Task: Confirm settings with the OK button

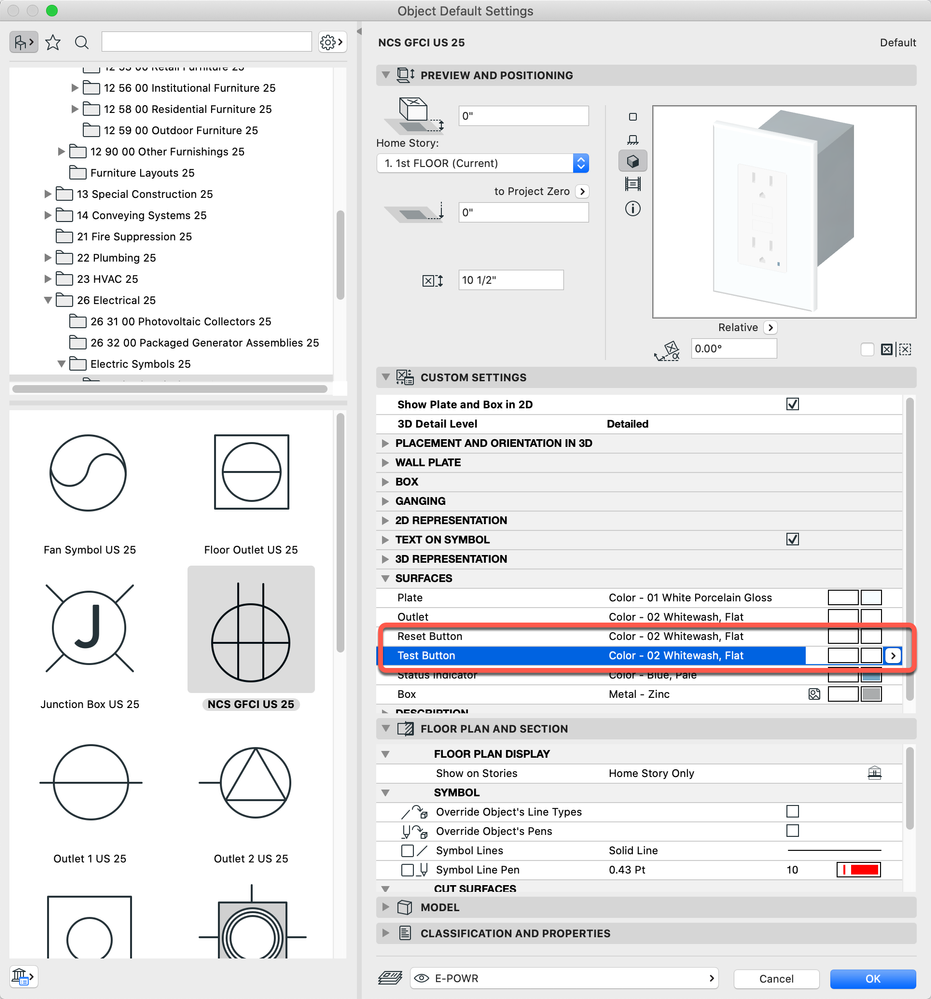Action: point(872,979)
